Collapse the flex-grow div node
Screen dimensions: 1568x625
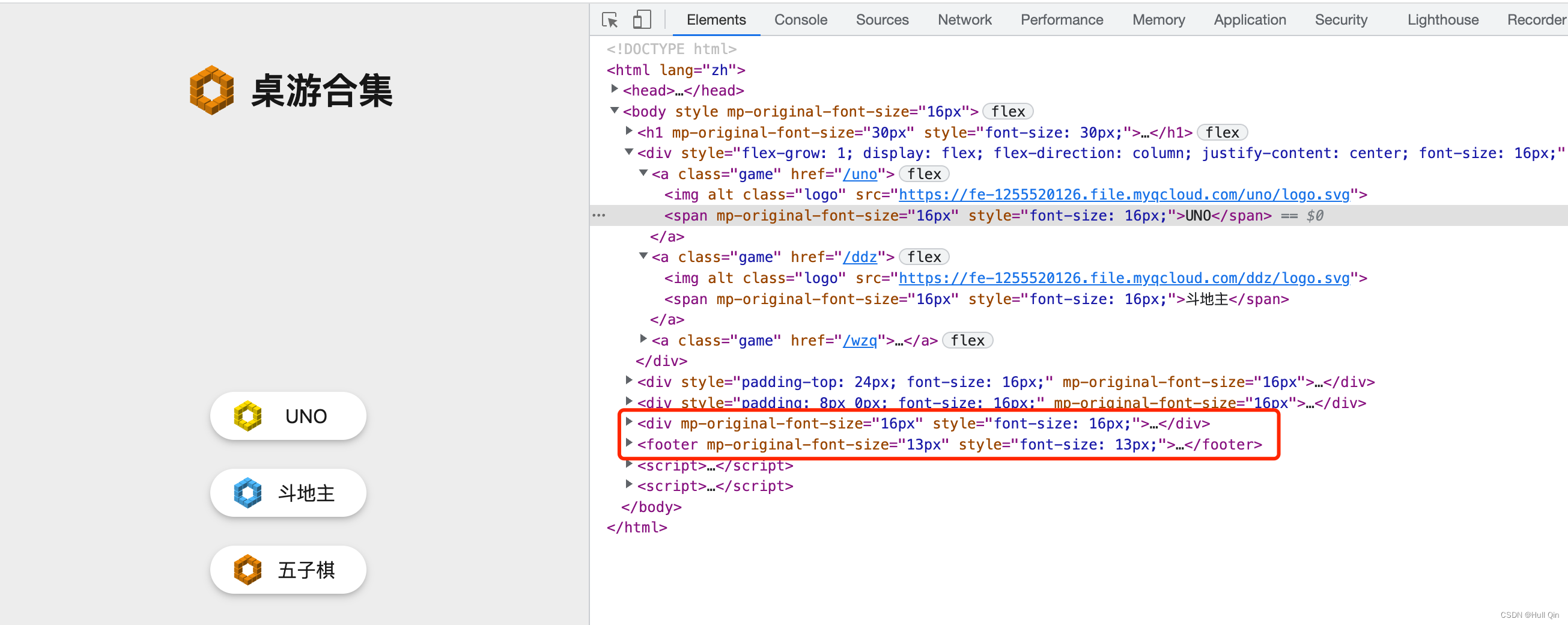point(629,152)
